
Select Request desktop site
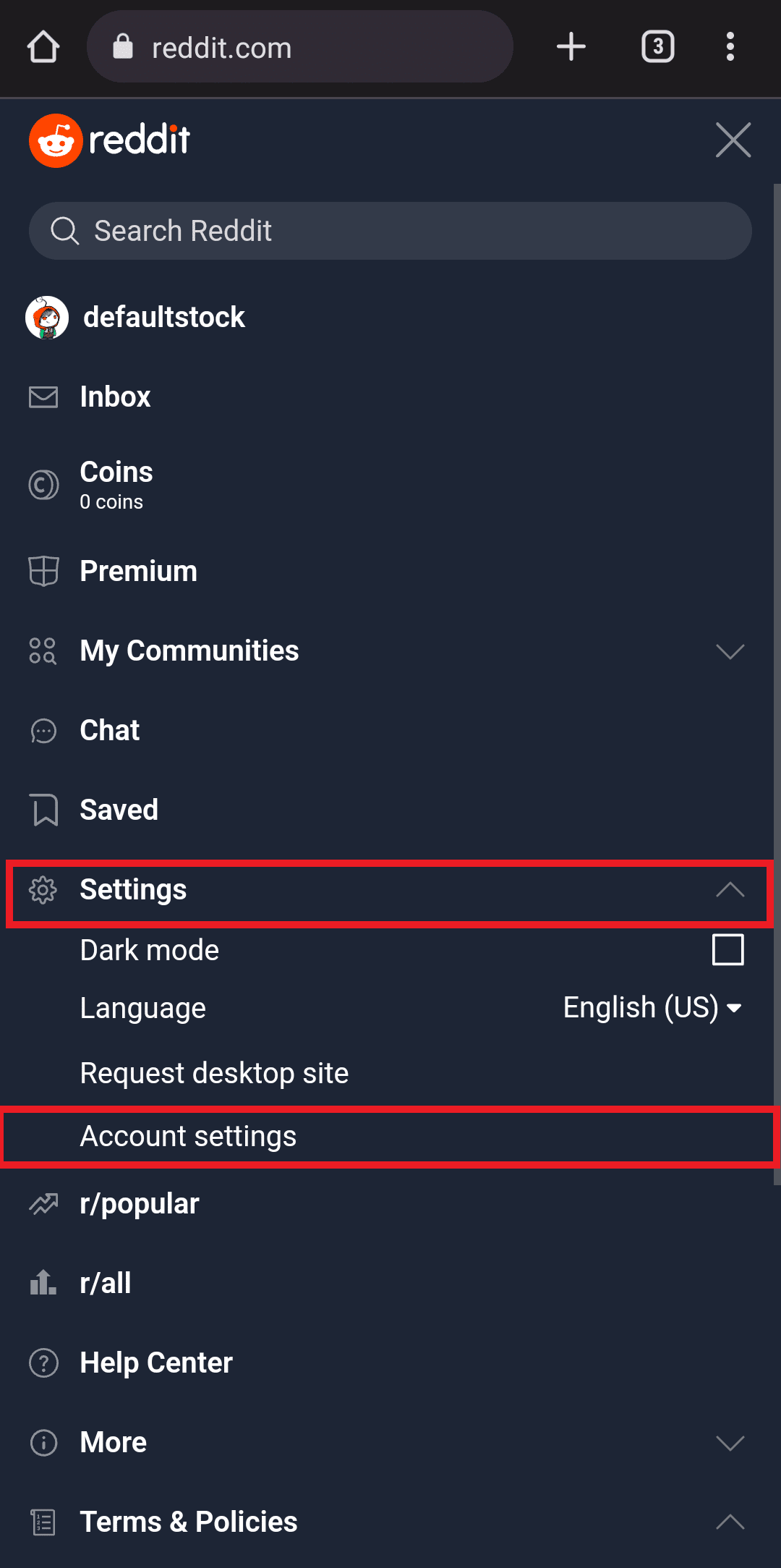click(x=214, y=1073)
